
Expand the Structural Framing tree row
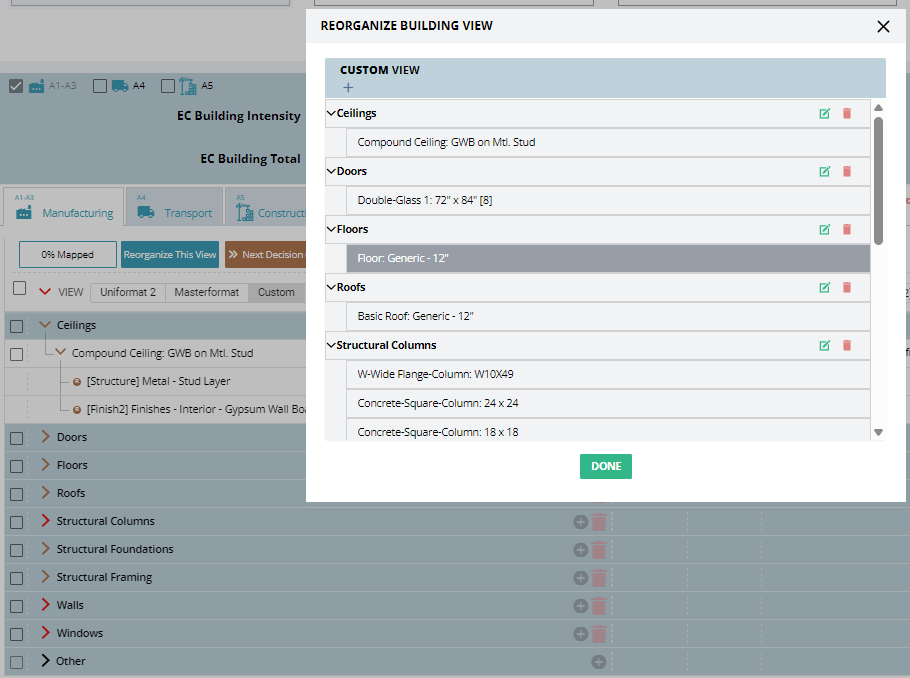44,577
